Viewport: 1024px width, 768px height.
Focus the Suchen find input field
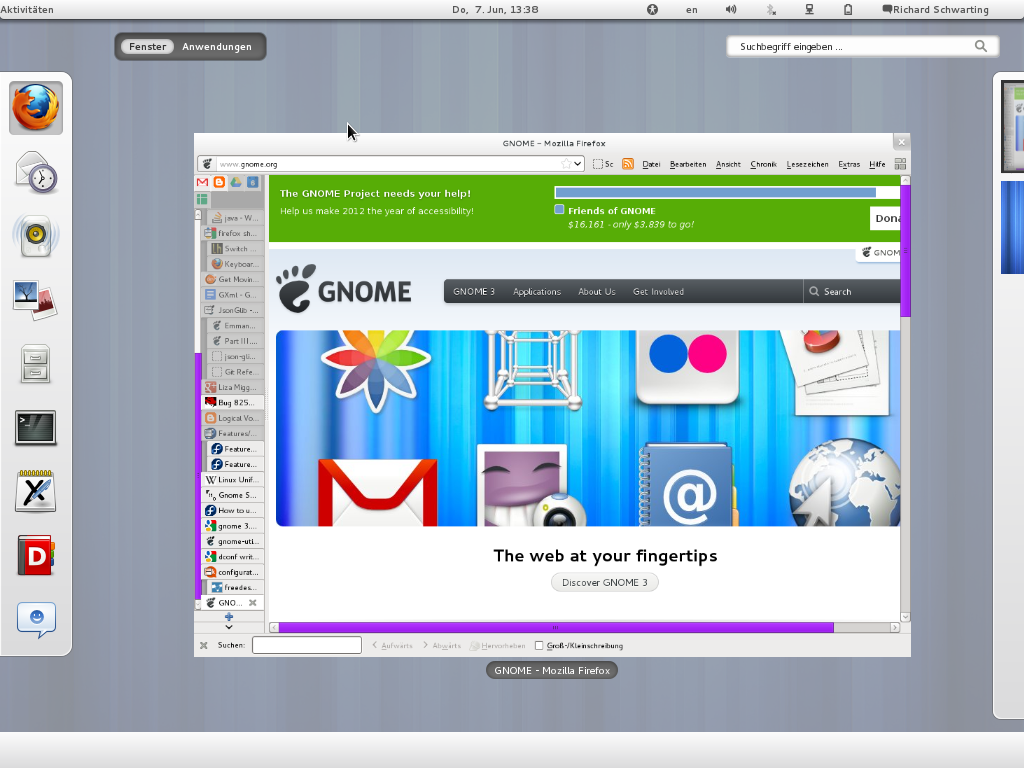307,645
